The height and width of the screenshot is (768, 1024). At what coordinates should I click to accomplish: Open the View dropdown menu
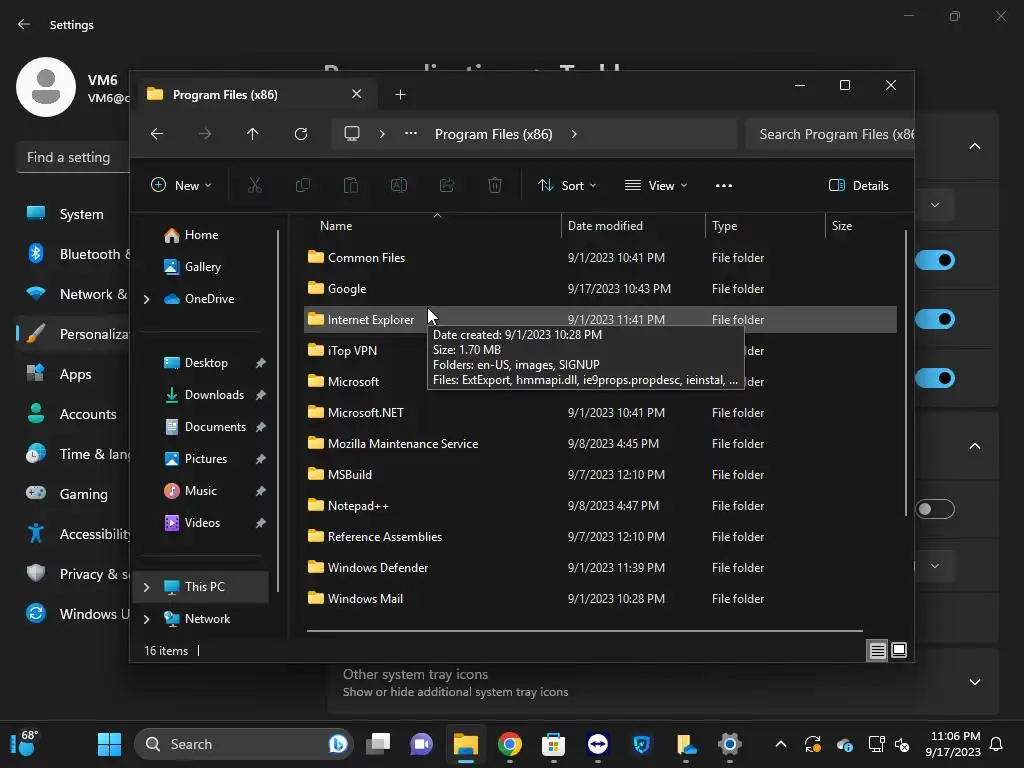pos(656,185)
